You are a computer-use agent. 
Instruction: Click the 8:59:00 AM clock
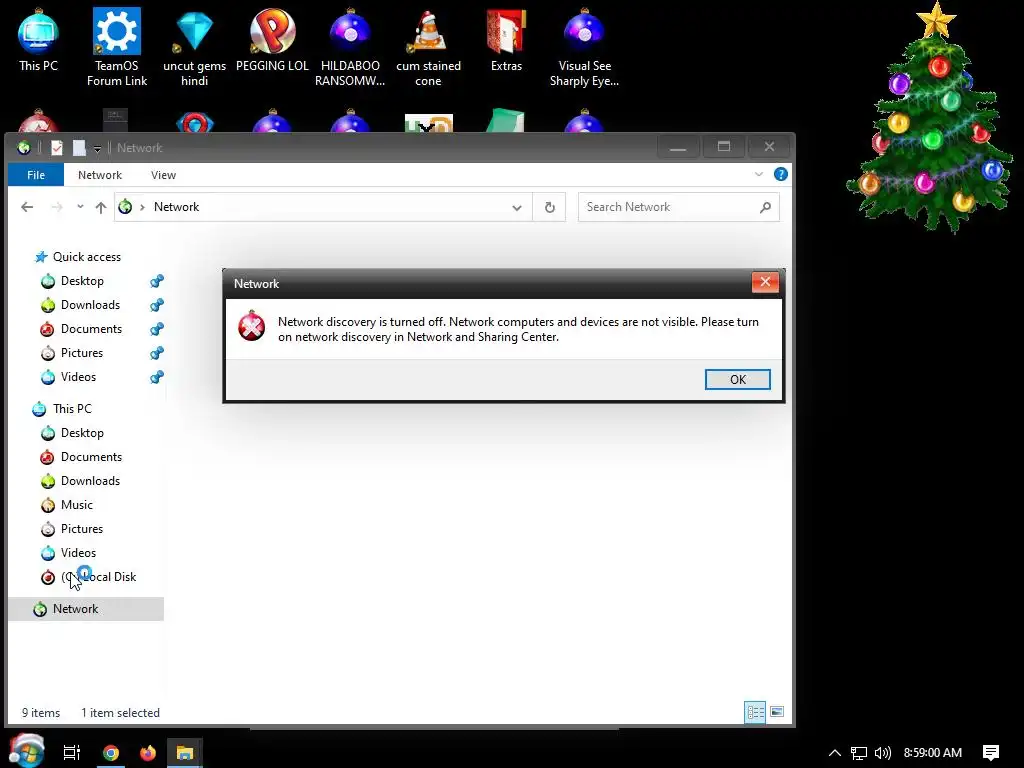(x=933, y=753)
